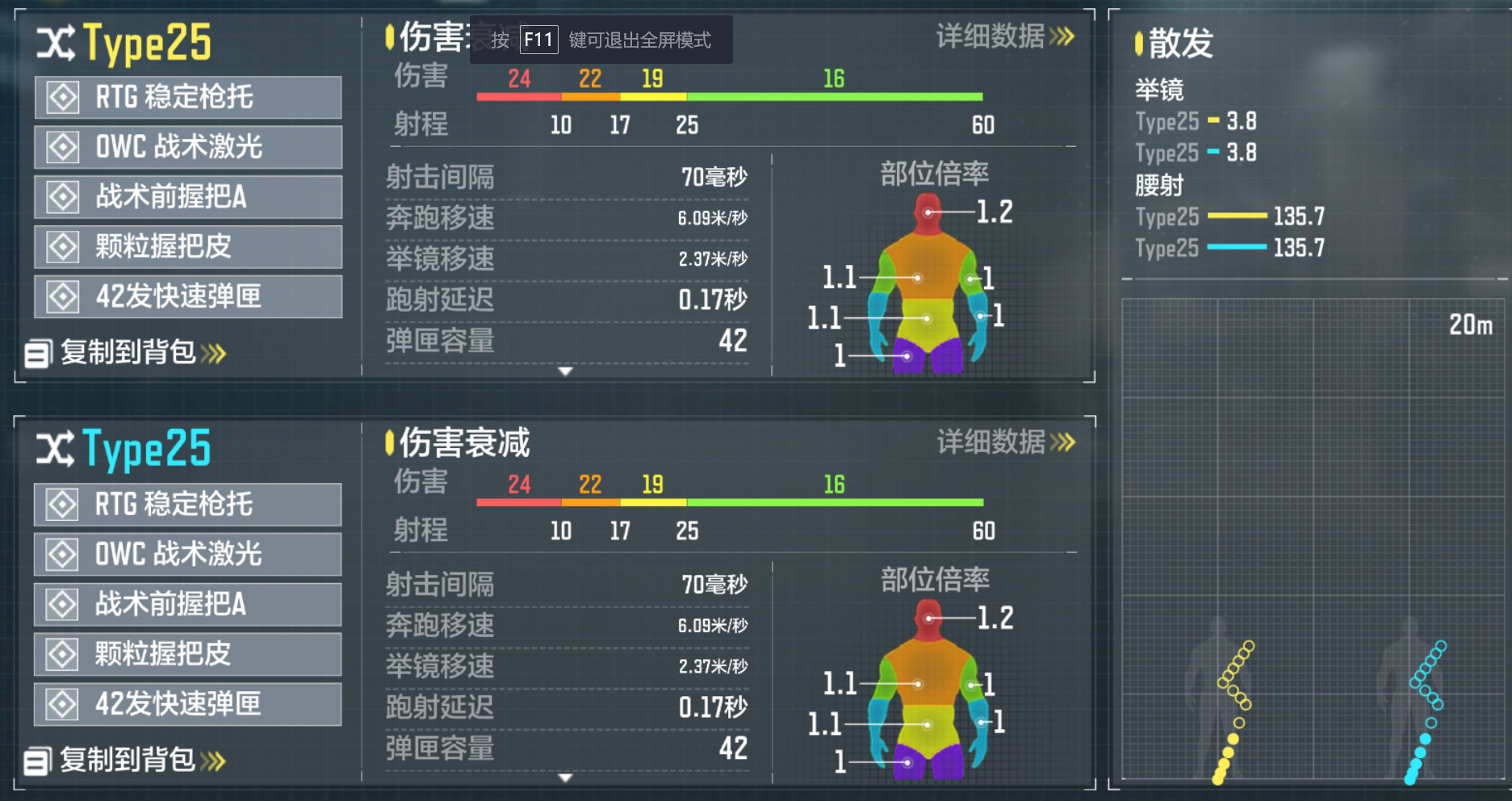
Task: Click the red 24 damage segment, bottom bar
Action: pos(519,503)
